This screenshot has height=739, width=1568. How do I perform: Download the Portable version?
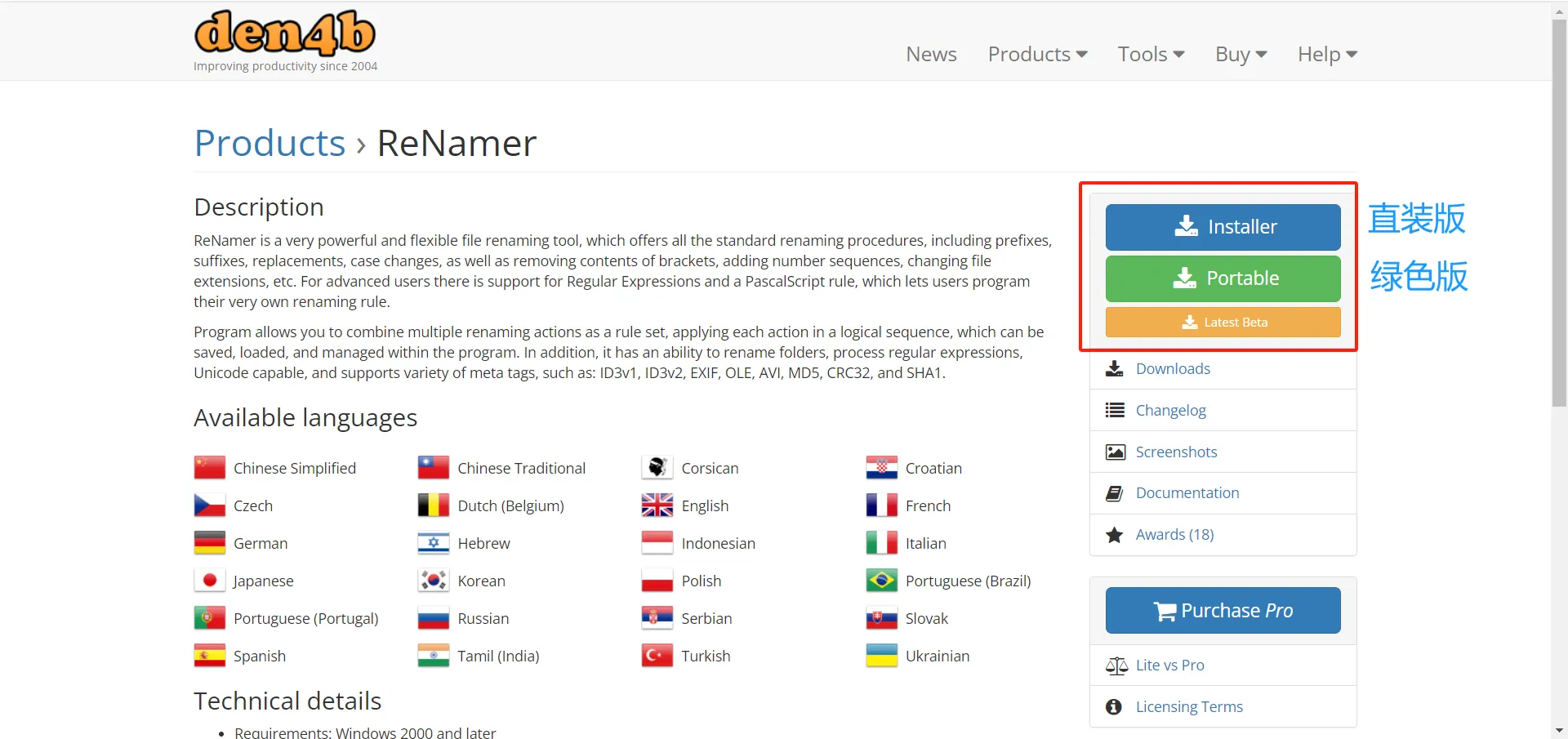pos(1223,278)
